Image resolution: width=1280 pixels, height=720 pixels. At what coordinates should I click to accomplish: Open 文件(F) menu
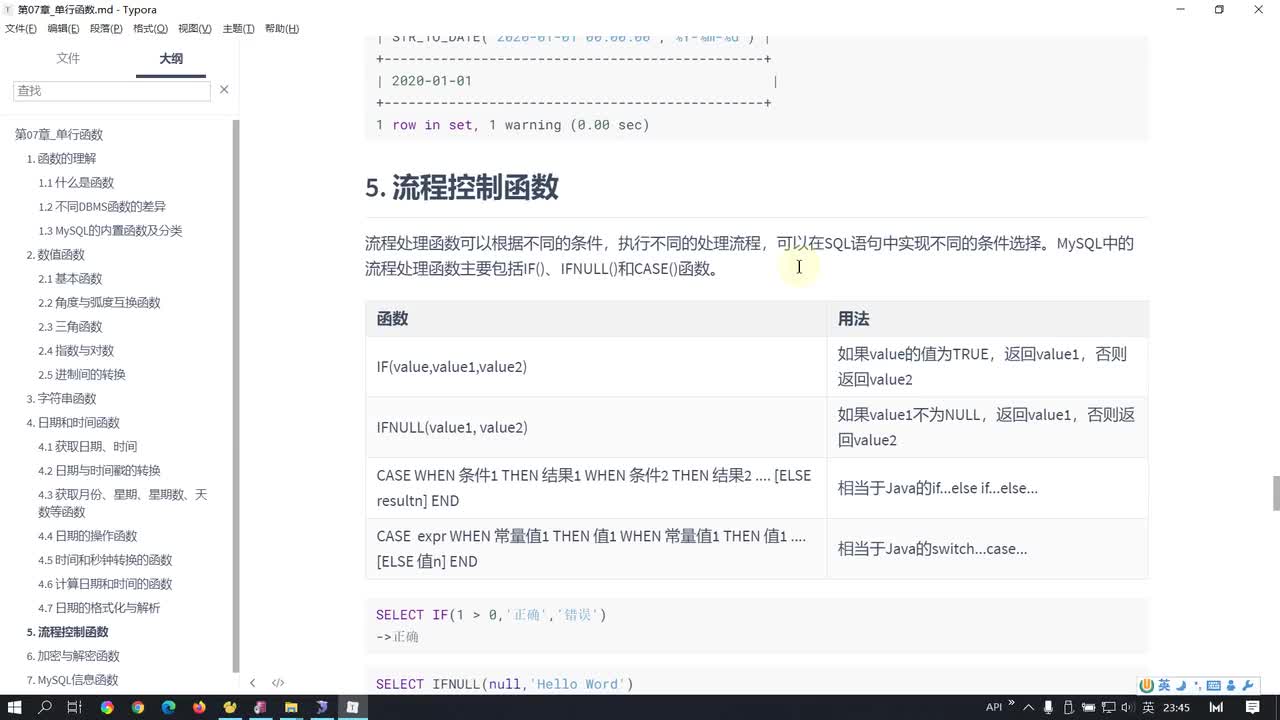point(21,29)
